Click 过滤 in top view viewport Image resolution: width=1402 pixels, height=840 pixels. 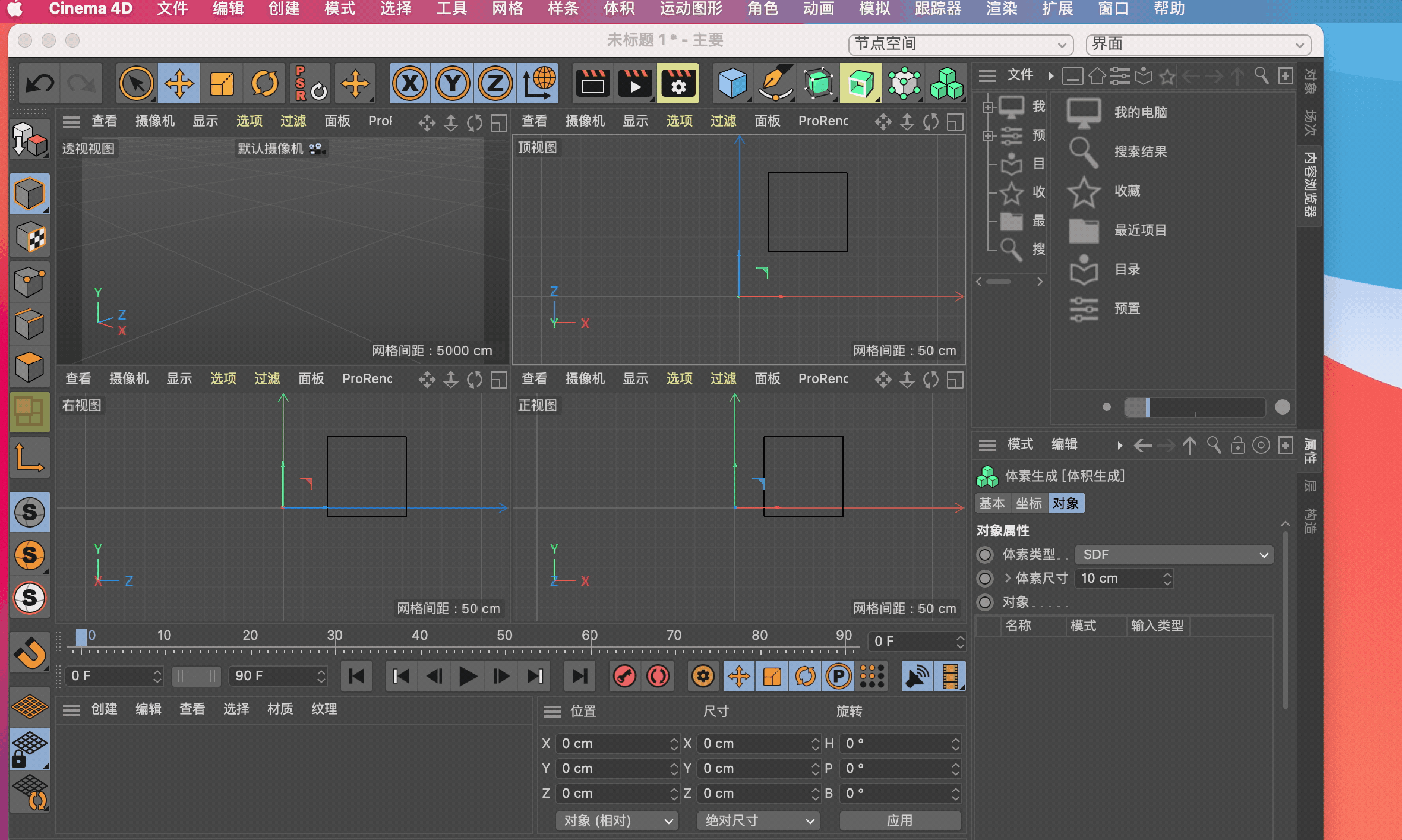click(x=723, y=121)
